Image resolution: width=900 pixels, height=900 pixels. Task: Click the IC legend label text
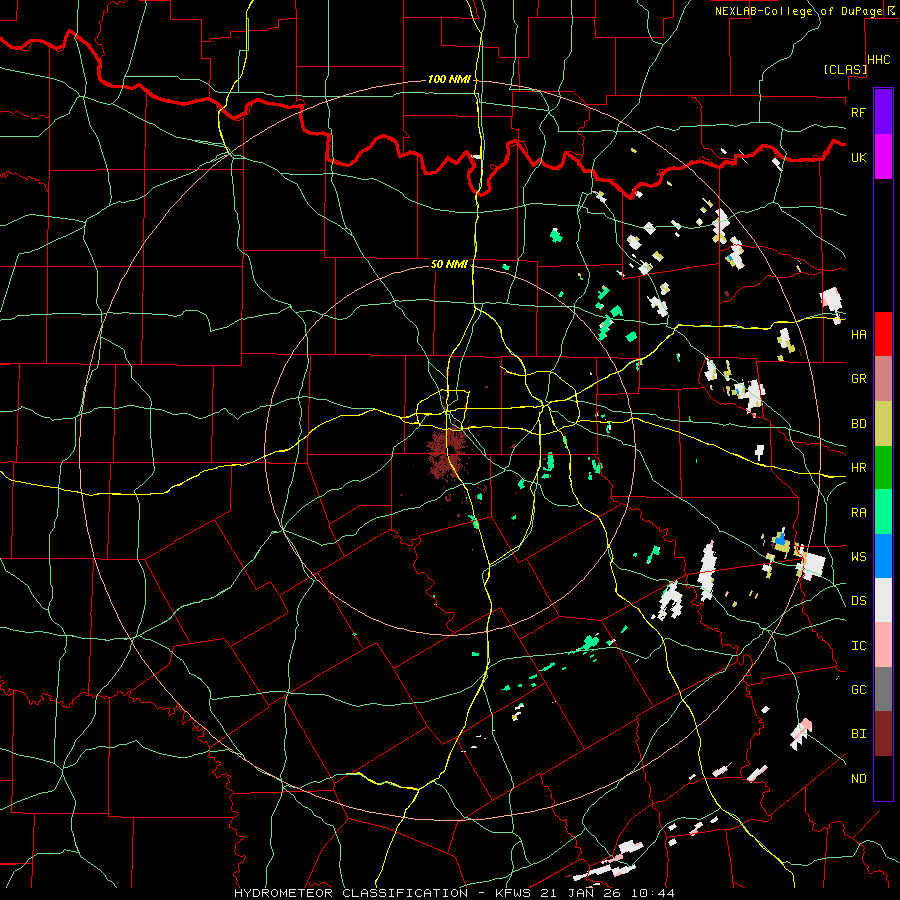[858, 646]
